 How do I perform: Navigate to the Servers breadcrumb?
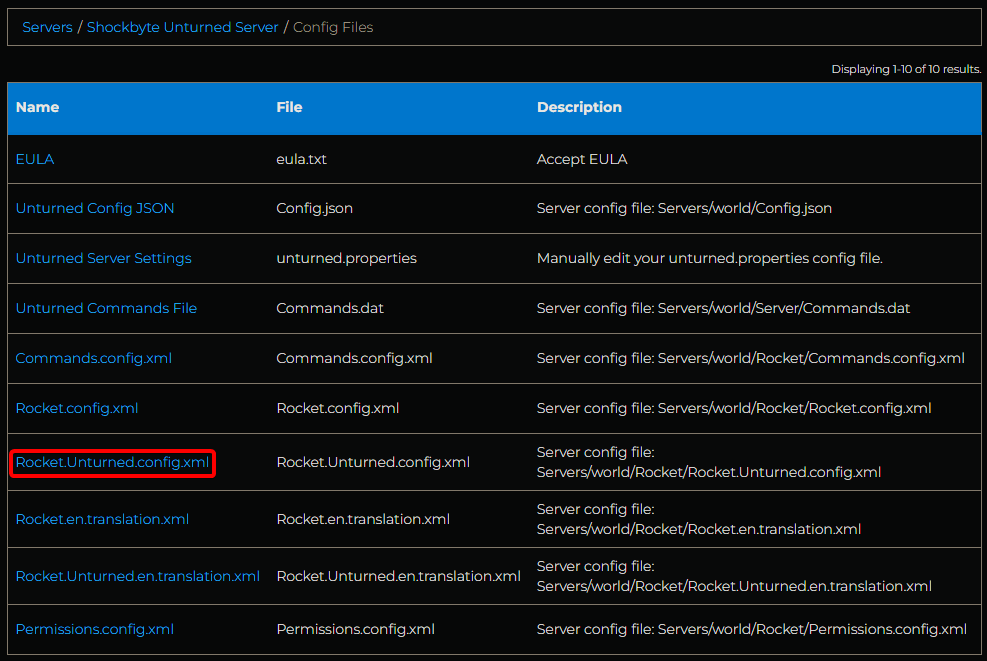47,27
